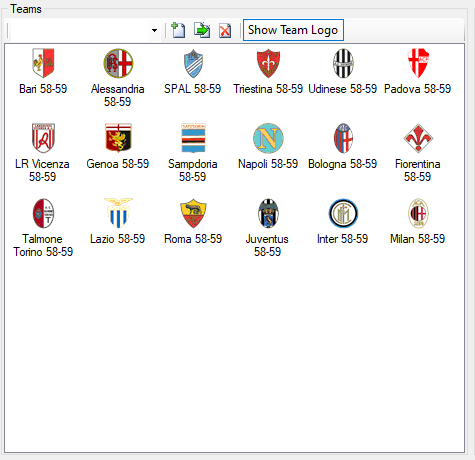Click the 'Milan 58-59' name text
Image resolution: width=475 pixels, height=460 pixels.
coord(418,239)
